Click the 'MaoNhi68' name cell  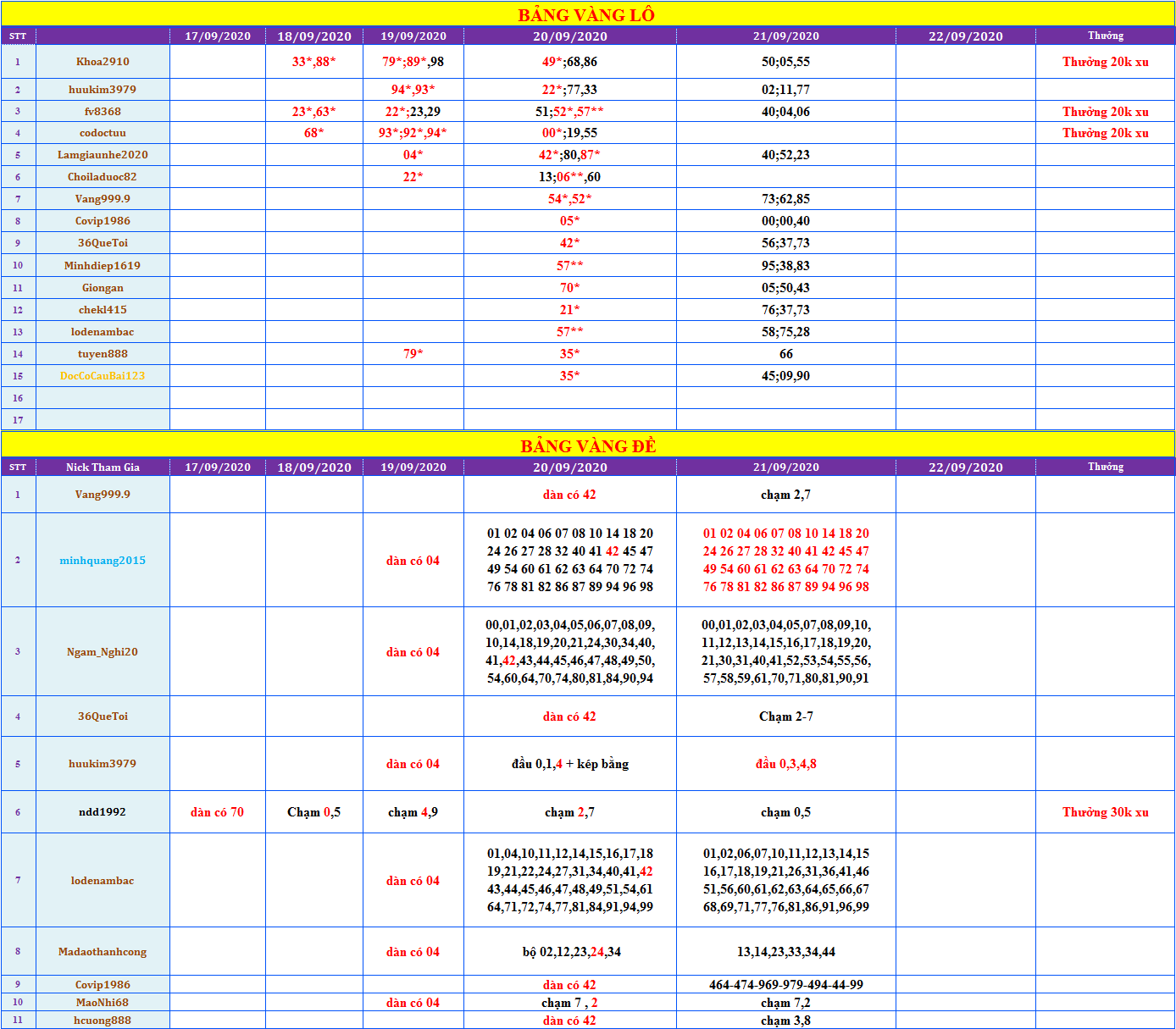click(x=103, y=1003)
